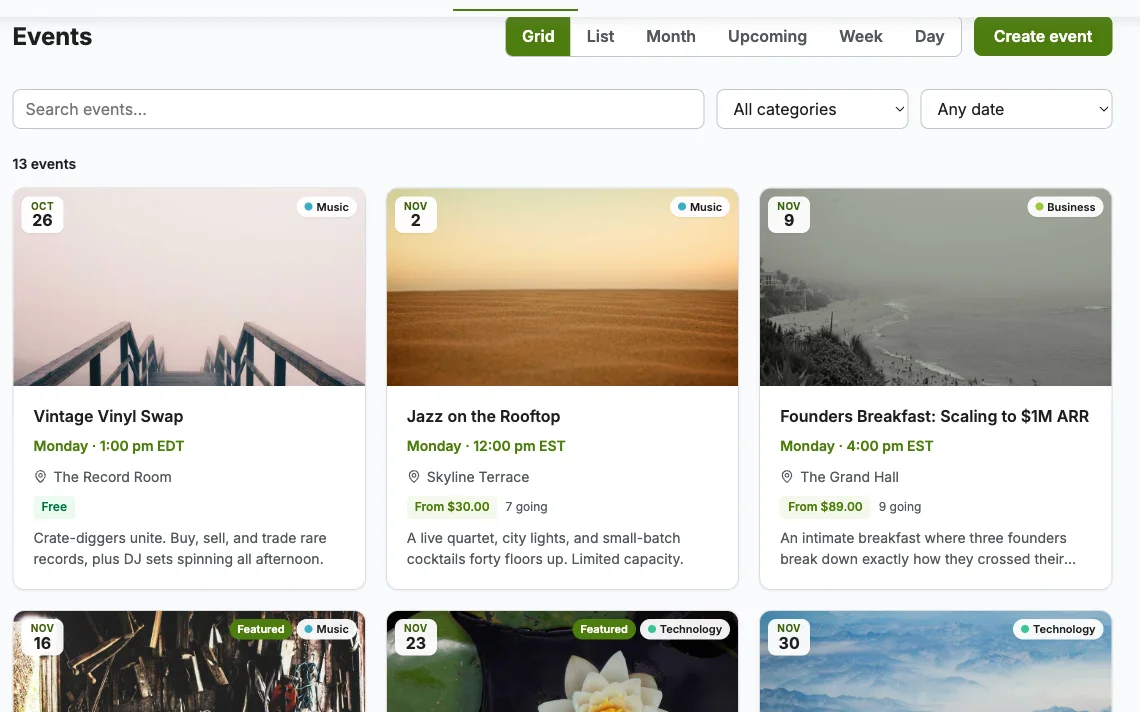Image resolution: width=1140 pixels, height=712 pixels.
Task: Click Music tag on Jazz on the Rooftop card
Action: click(x=699, y=207)
